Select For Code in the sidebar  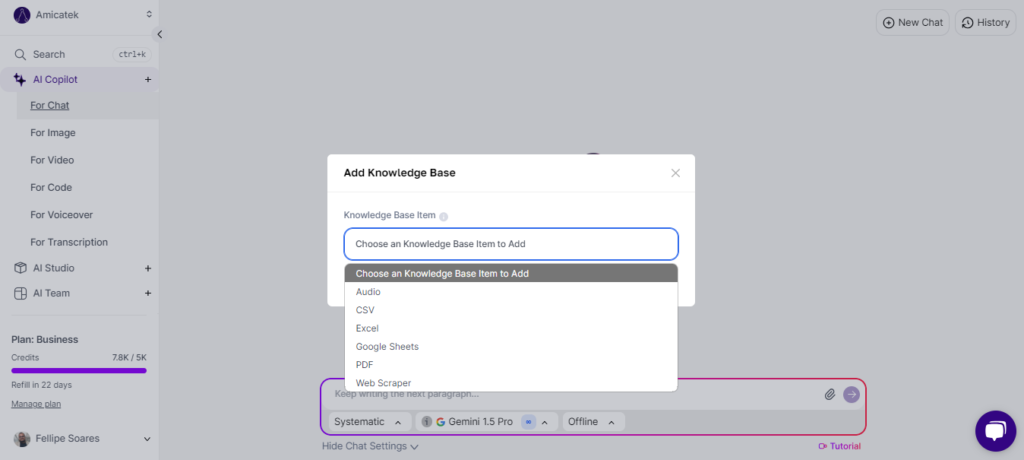point(51,188)
